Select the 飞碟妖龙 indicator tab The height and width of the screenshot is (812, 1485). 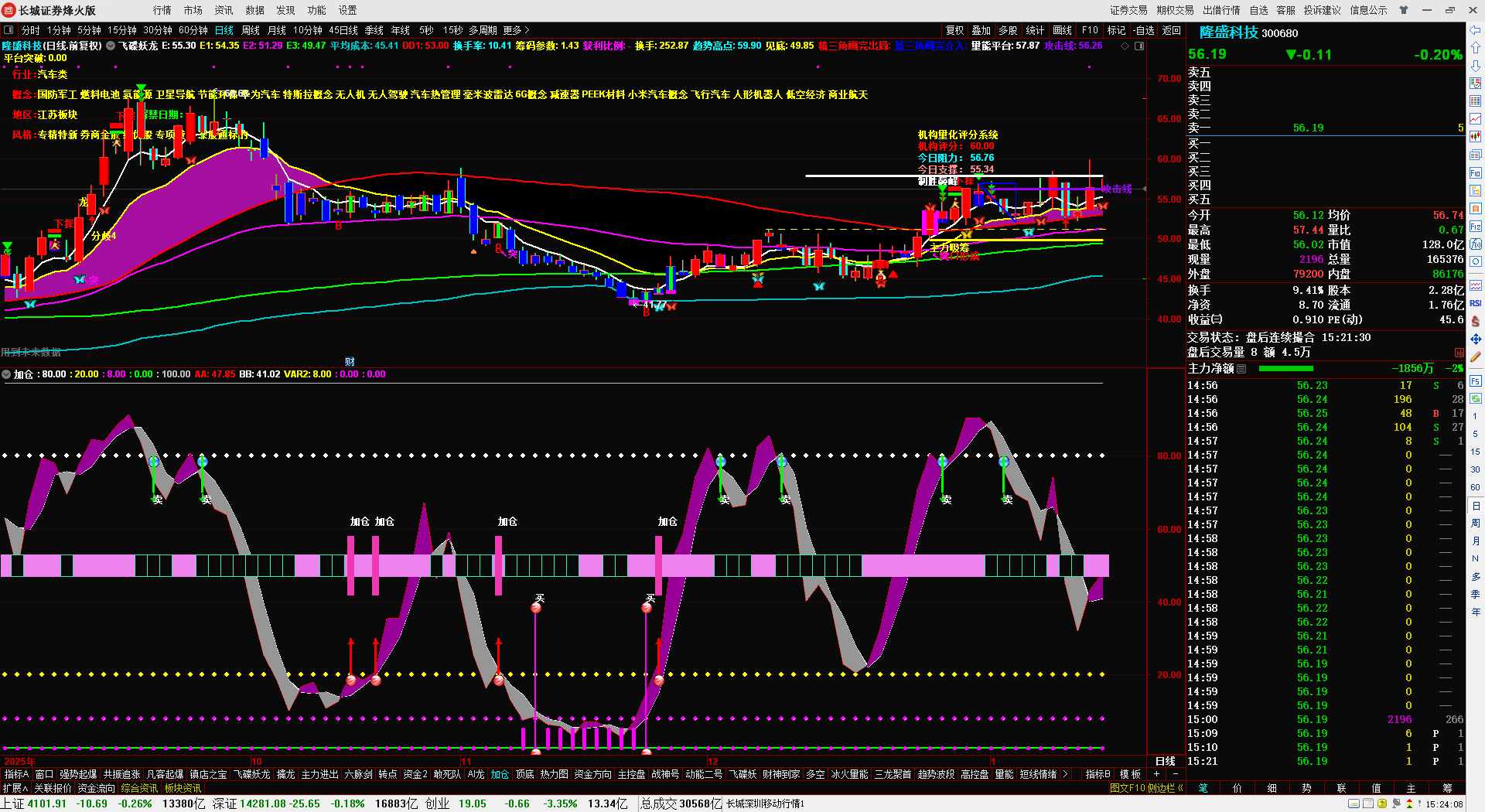(x=252, y=774)
